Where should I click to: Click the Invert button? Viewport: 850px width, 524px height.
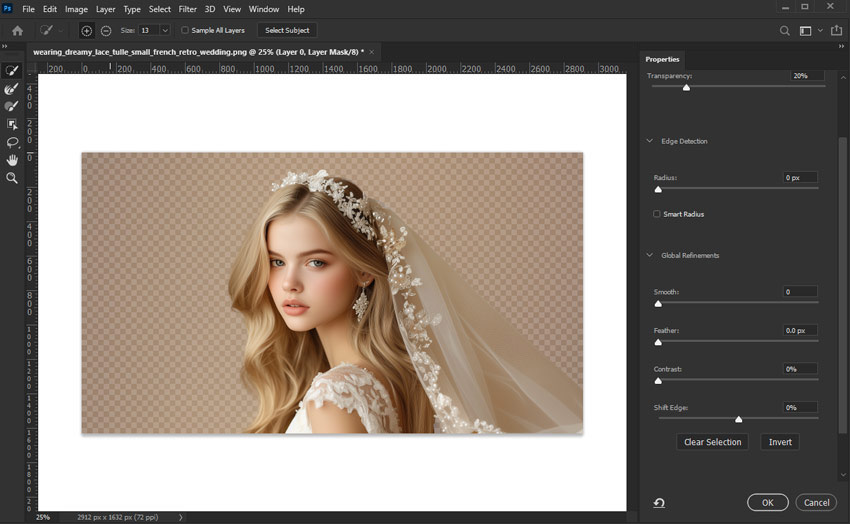[780, 442]
